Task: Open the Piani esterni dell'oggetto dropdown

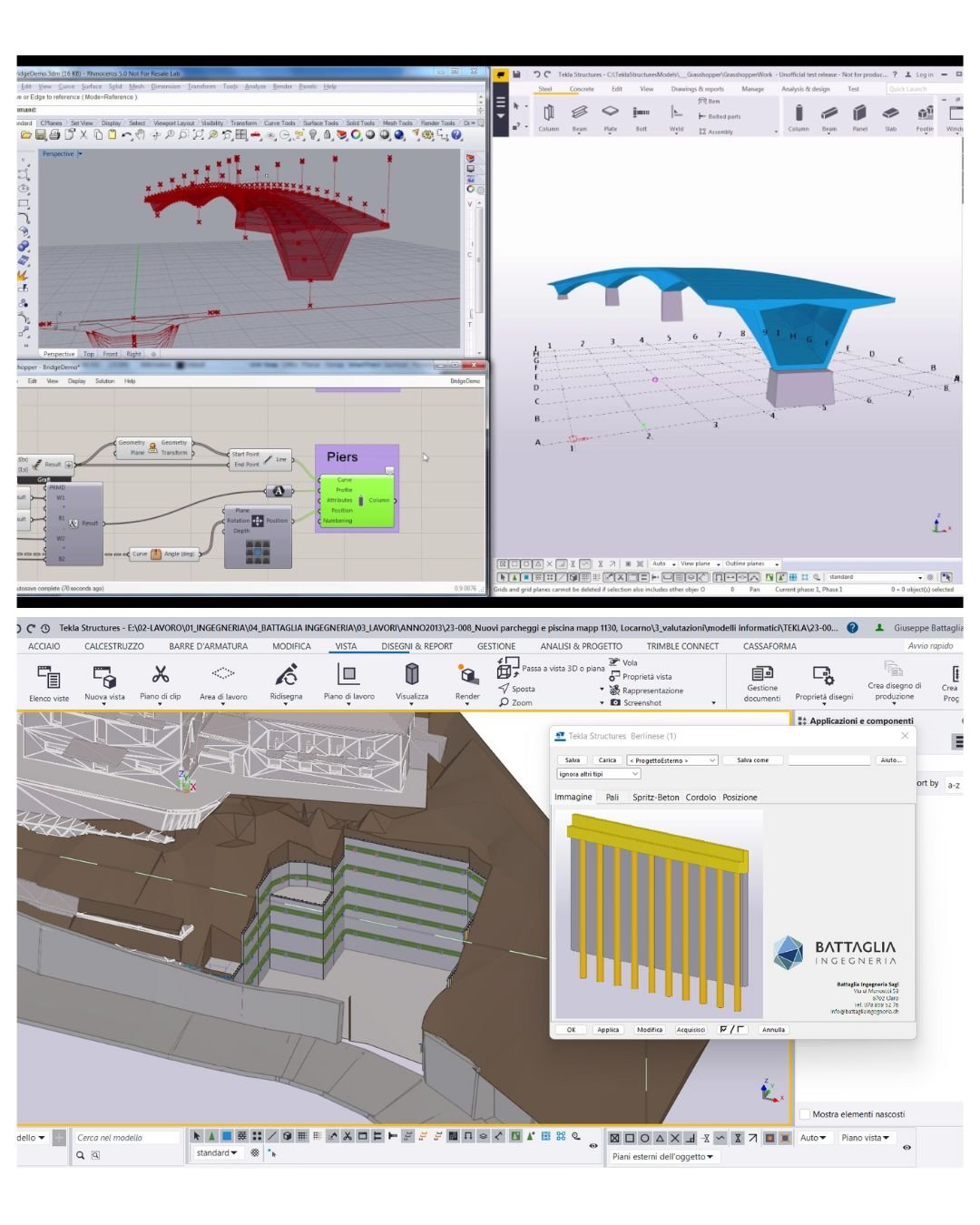Action: (x=662, y=1157)
